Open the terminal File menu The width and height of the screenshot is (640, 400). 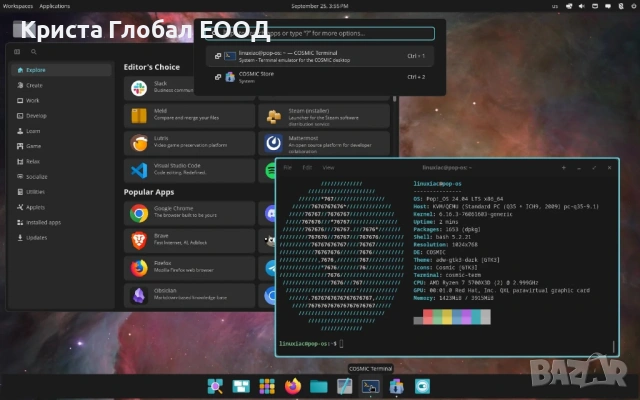pos(288,167)
